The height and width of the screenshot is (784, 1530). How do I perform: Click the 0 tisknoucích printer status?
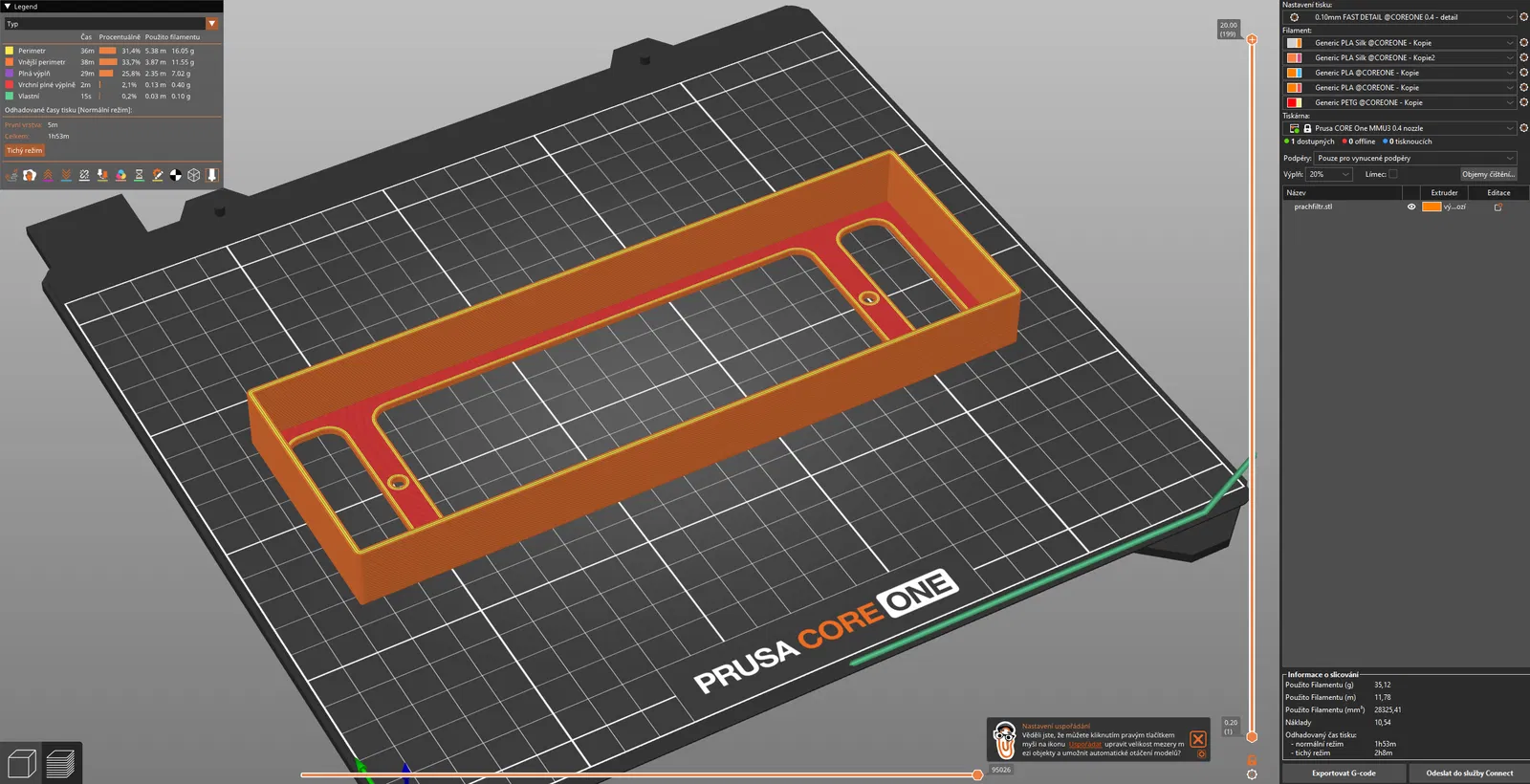pyautogui.click(x=1408, y=142)
